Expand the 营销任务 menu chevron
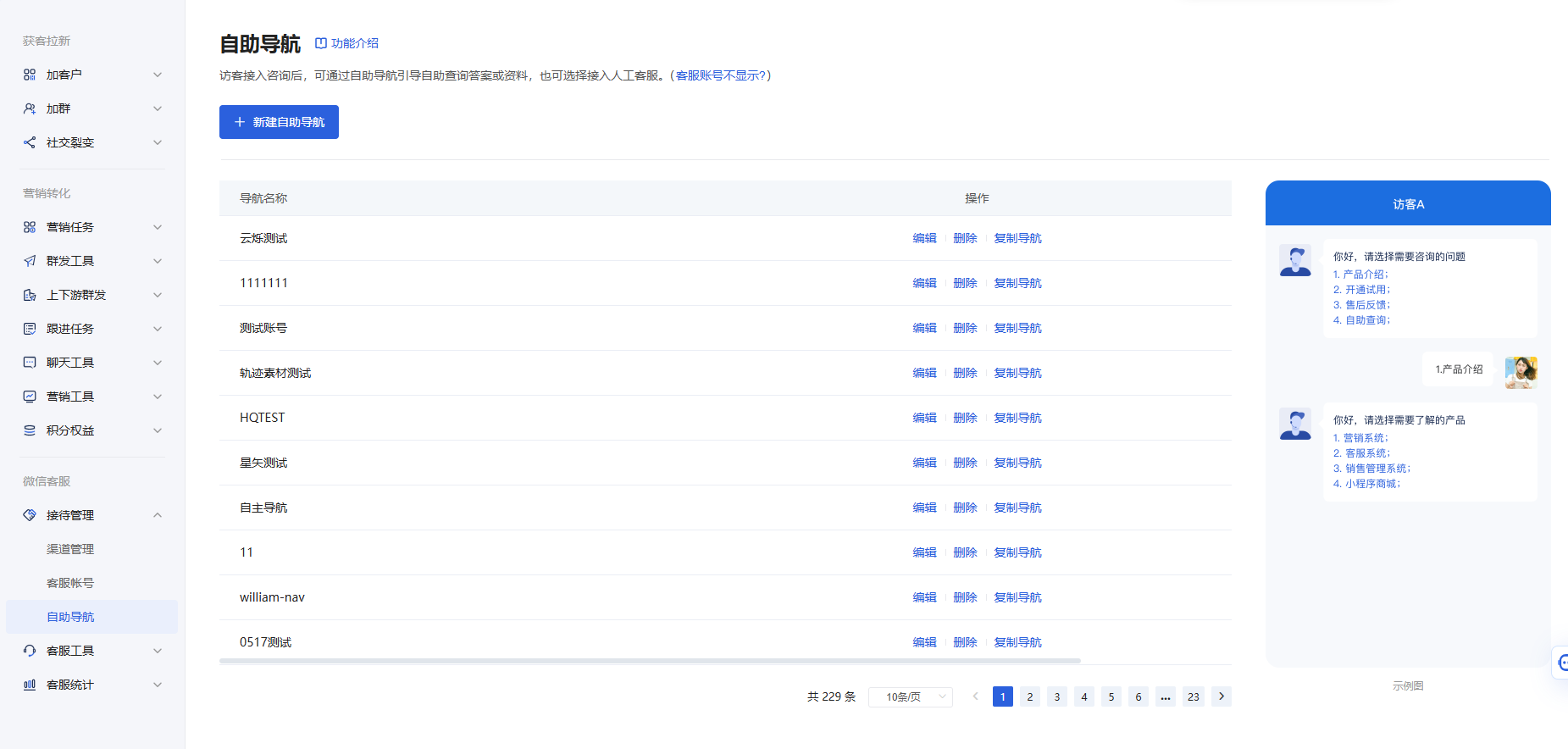This screenshot has width=1568, height=749. [158, 227]
